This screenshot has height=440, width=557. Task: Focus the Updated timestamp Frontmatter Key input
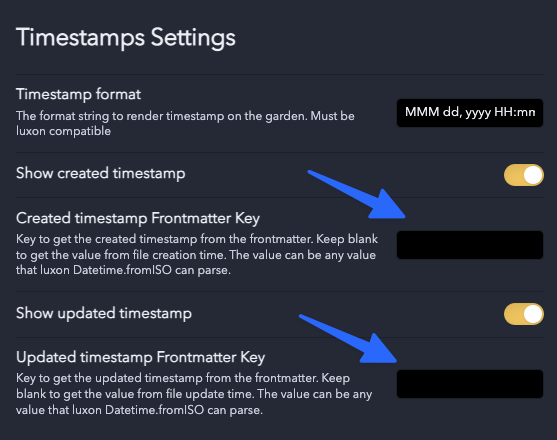(x=470, y=384)
